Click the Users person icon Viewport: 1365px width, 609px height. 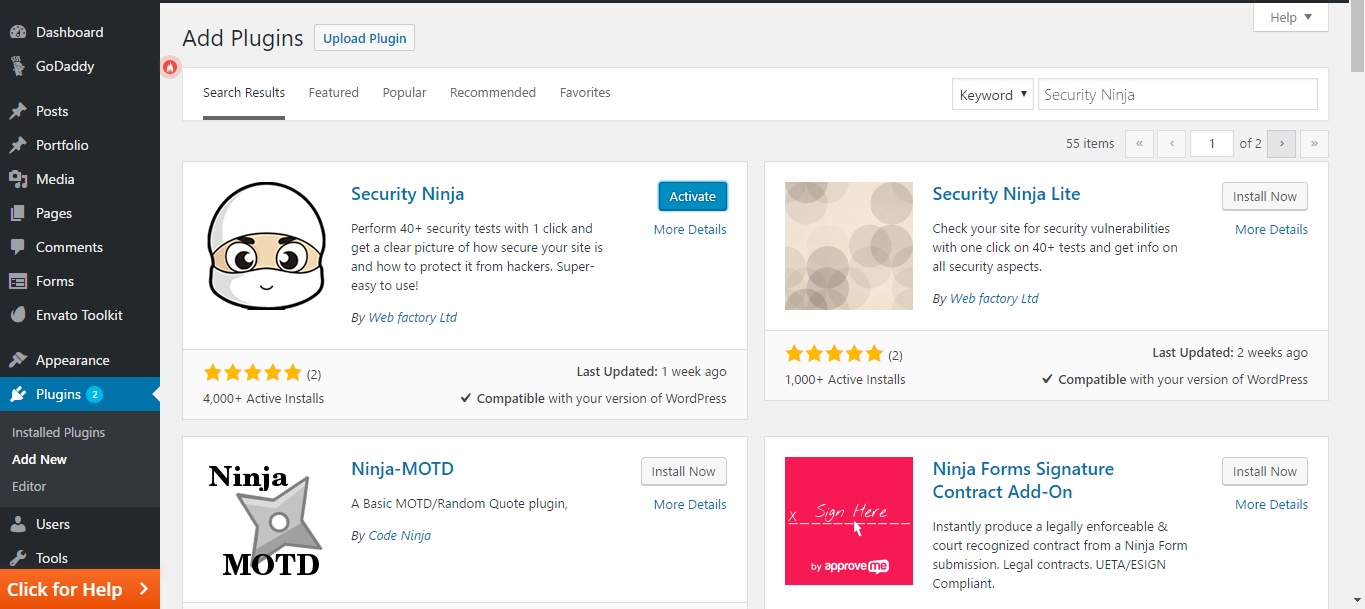18,524
